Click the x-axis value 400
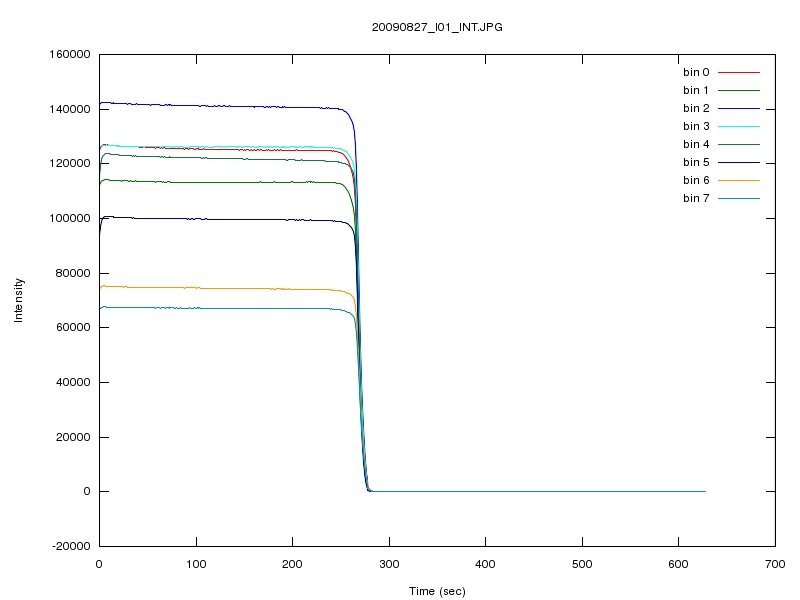The image size is (800, 600). [x=485, y=564]
